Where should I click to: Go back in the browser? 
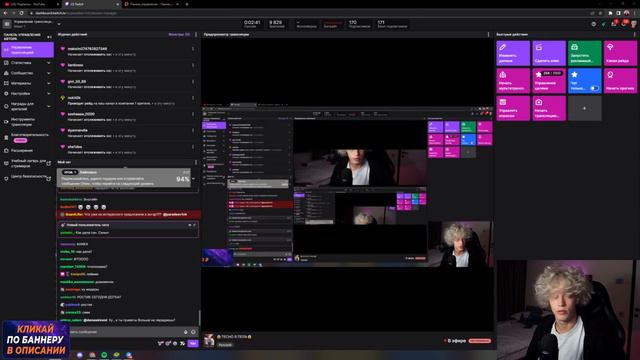coord(5,13)
